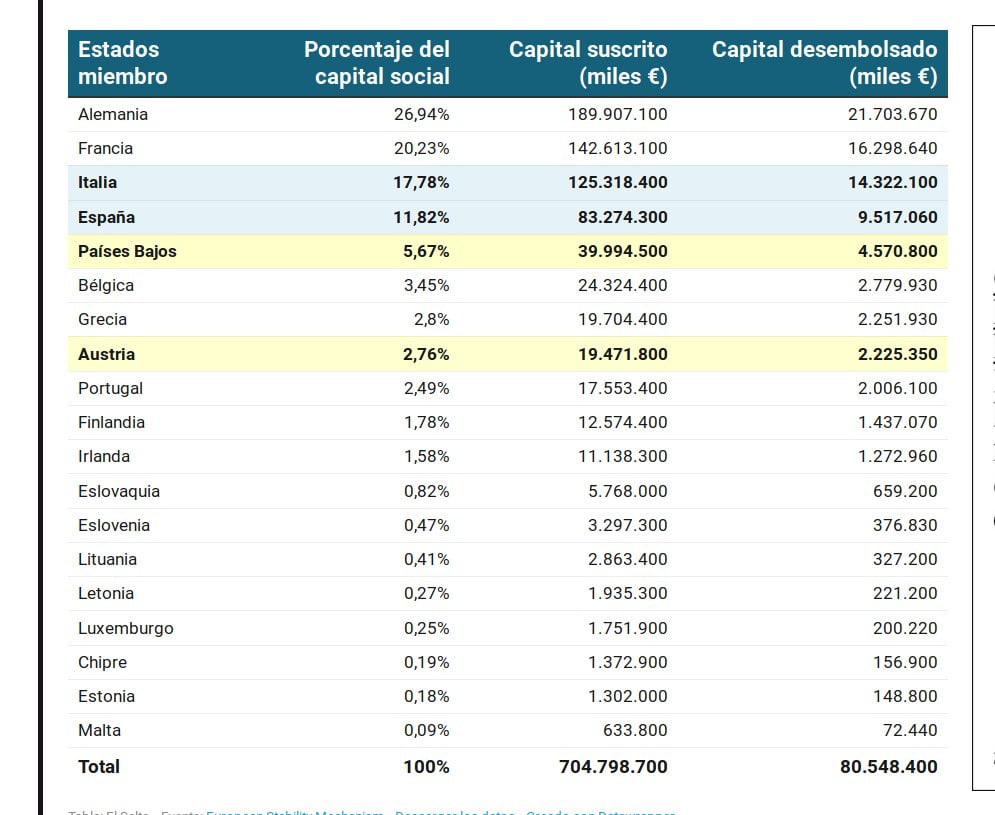
Task: Select the Luxemburgo row label
Action: pos(126,628)
